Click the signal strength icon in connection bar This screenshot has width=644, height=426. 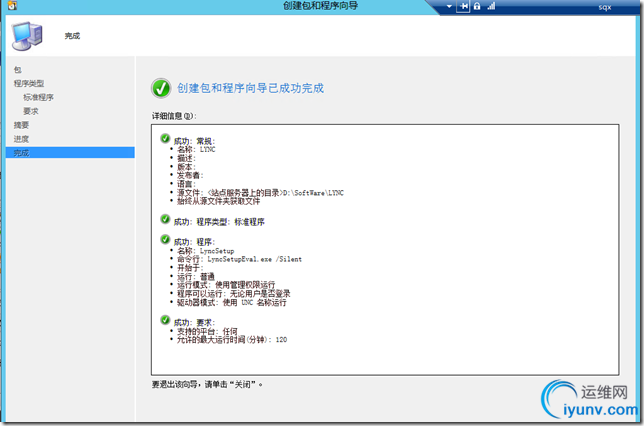[x=491, y=6]
